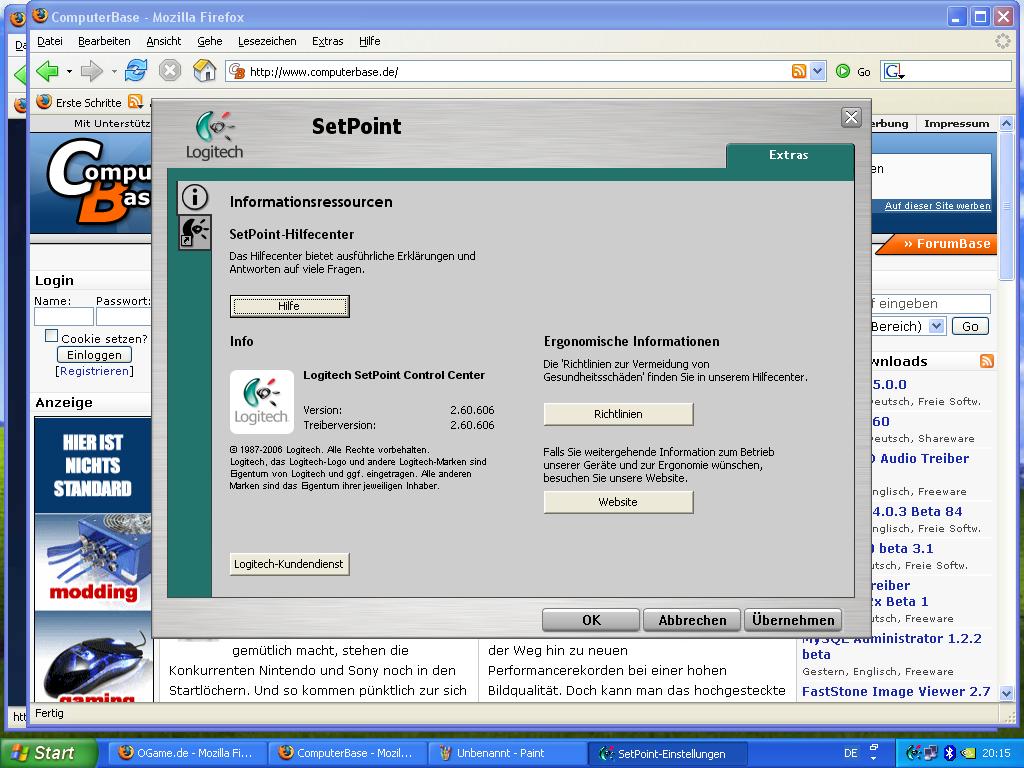Click the Hilfe button in SetPoint
The image size is (1024, 768).
click(x=289, y=306)
